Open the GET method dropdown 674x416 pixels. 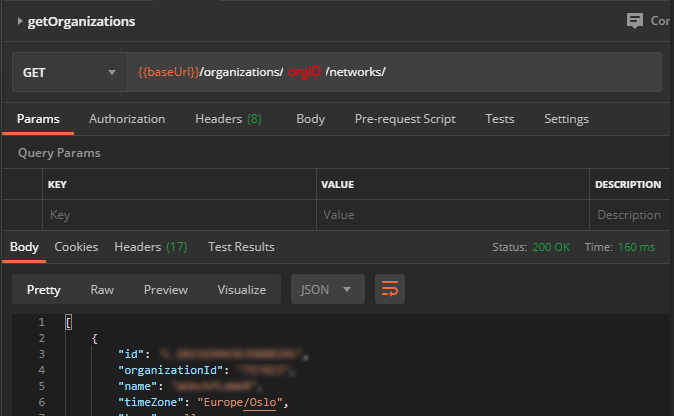coord(68,73)
